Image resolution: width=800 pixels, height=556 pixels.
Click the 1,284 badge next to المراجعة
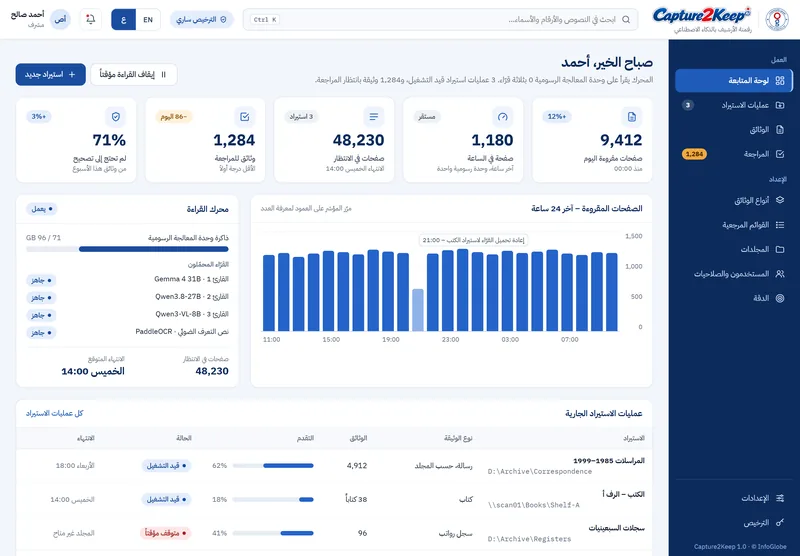click(694, 154)
